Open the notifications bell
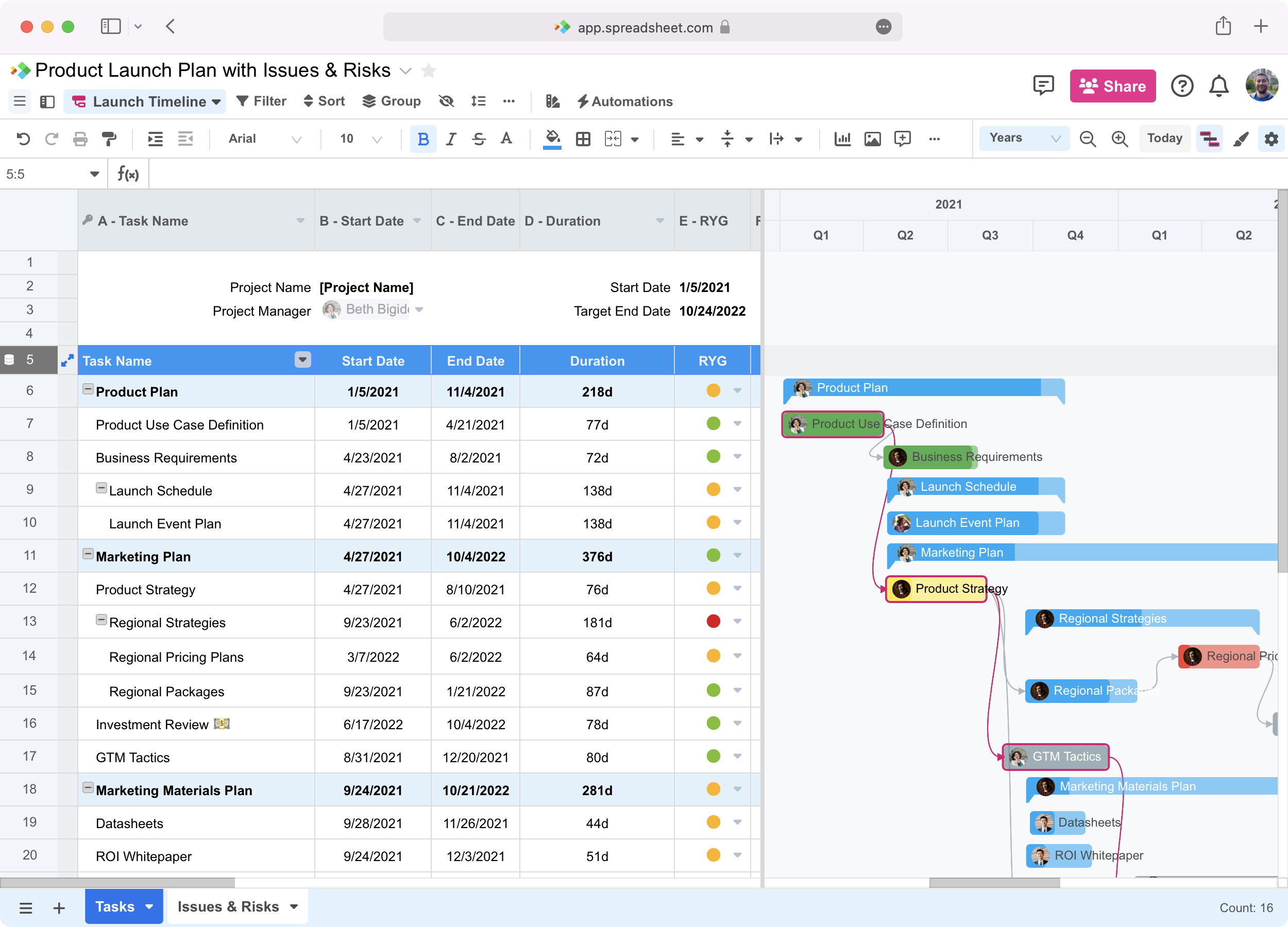This screenshot has height=927, width=1288. point(1219,87)
